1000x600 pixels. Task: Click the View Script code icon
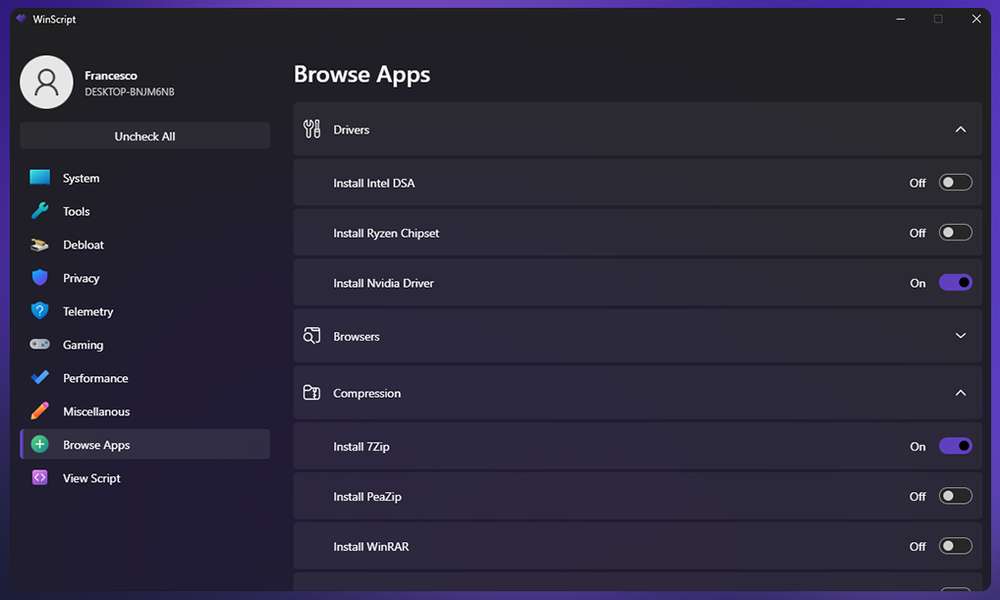pos(40,477)
